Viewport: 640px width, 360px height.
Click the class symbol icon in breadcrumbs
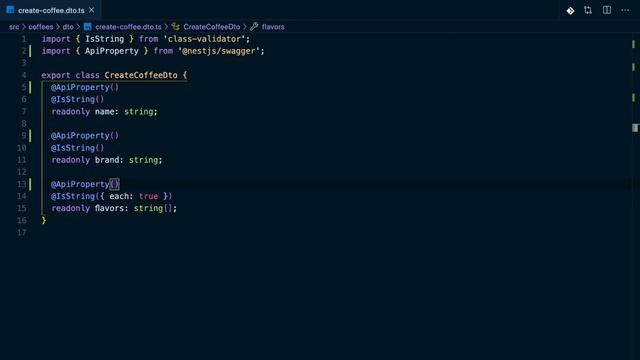click(176, 27)
